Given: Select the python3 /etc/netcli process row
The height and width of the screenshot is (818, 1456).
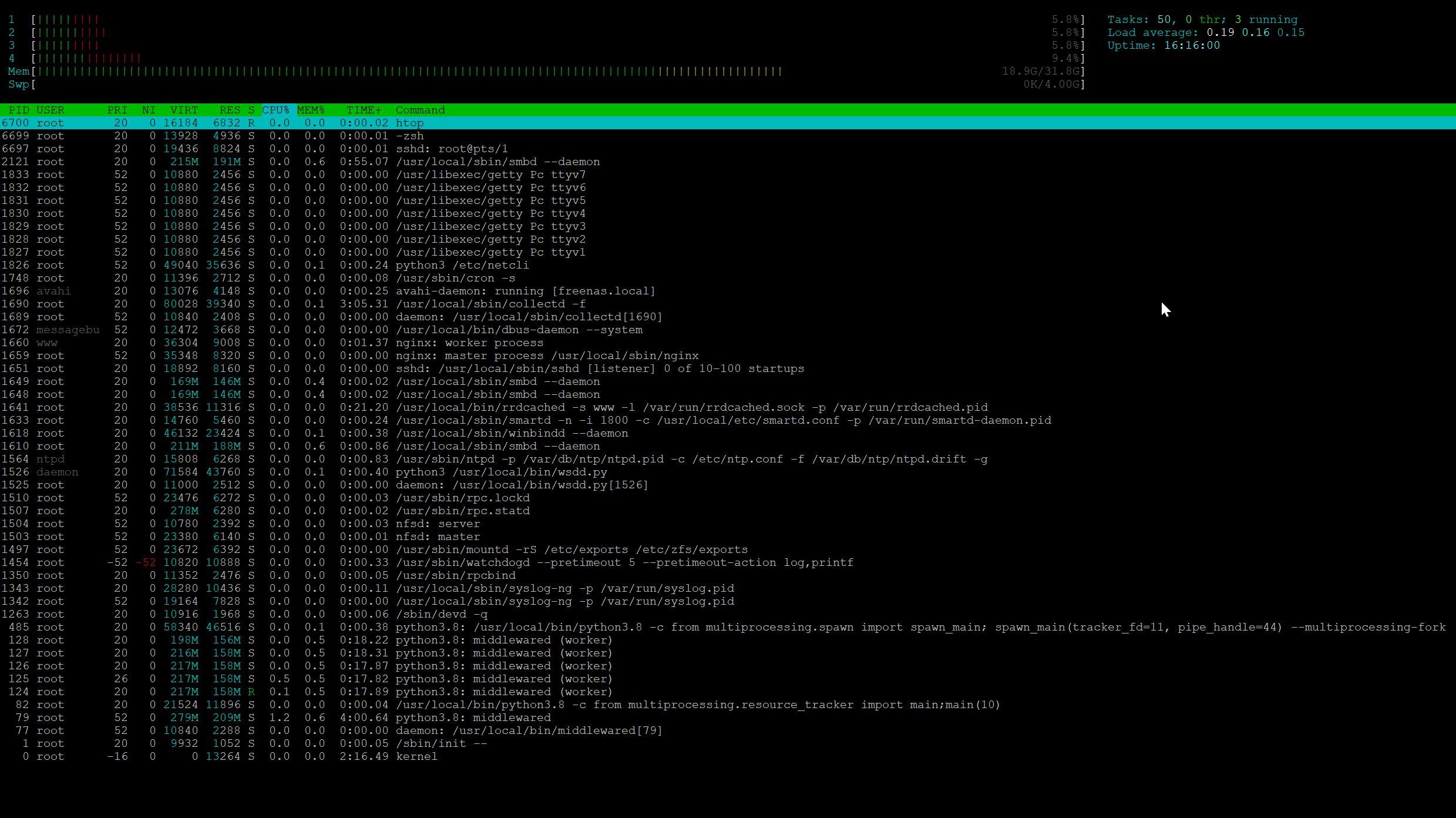Looking at the screenshot, I should click(462, 265).
